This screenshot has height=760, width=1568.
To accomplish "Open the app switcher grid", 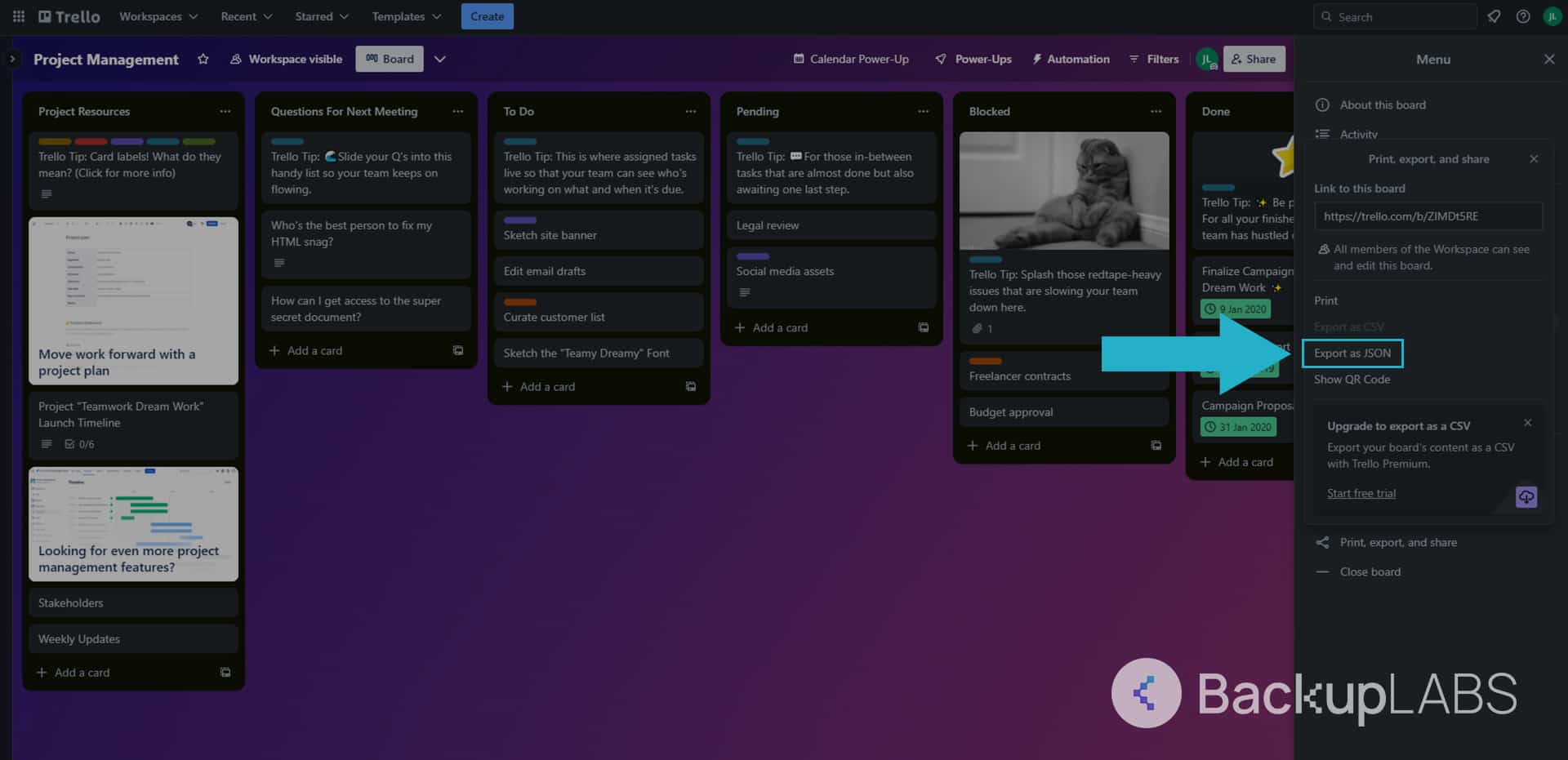I will [18, 16].
